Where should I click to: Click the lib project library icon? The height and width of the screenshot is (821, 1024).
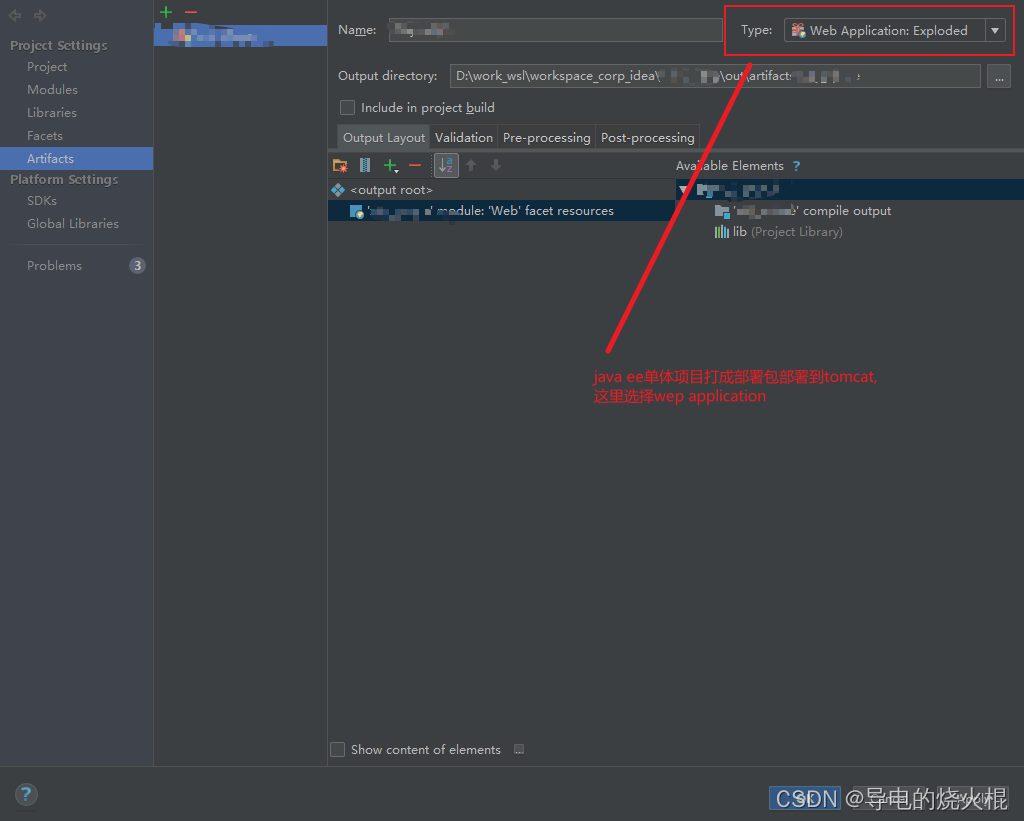coord(722,232)
